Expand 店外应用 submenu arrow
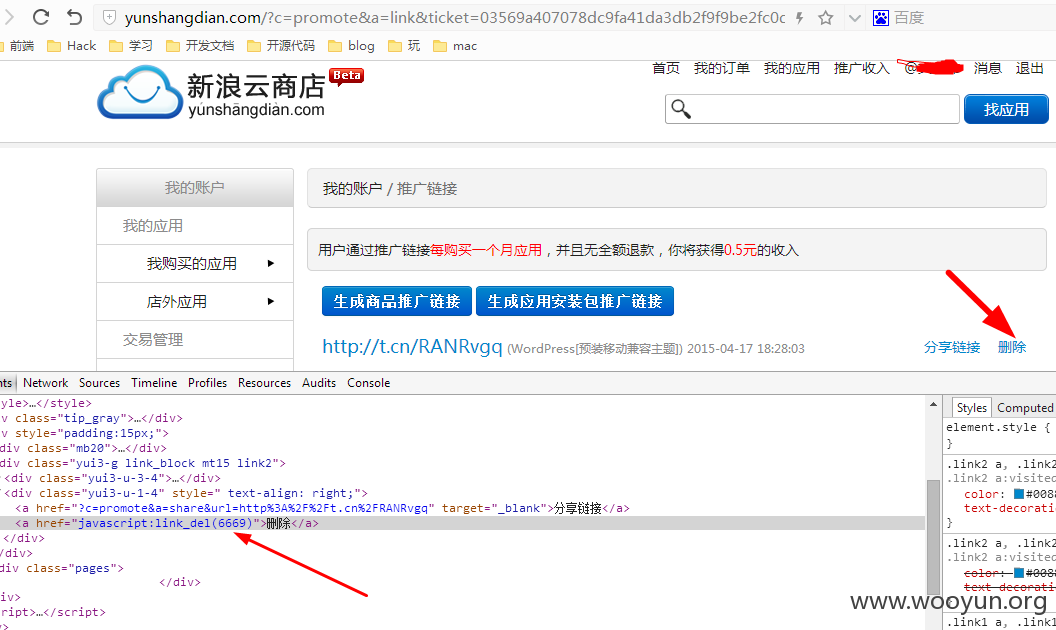The image size is (1056, 630). (x=271, y=301)
